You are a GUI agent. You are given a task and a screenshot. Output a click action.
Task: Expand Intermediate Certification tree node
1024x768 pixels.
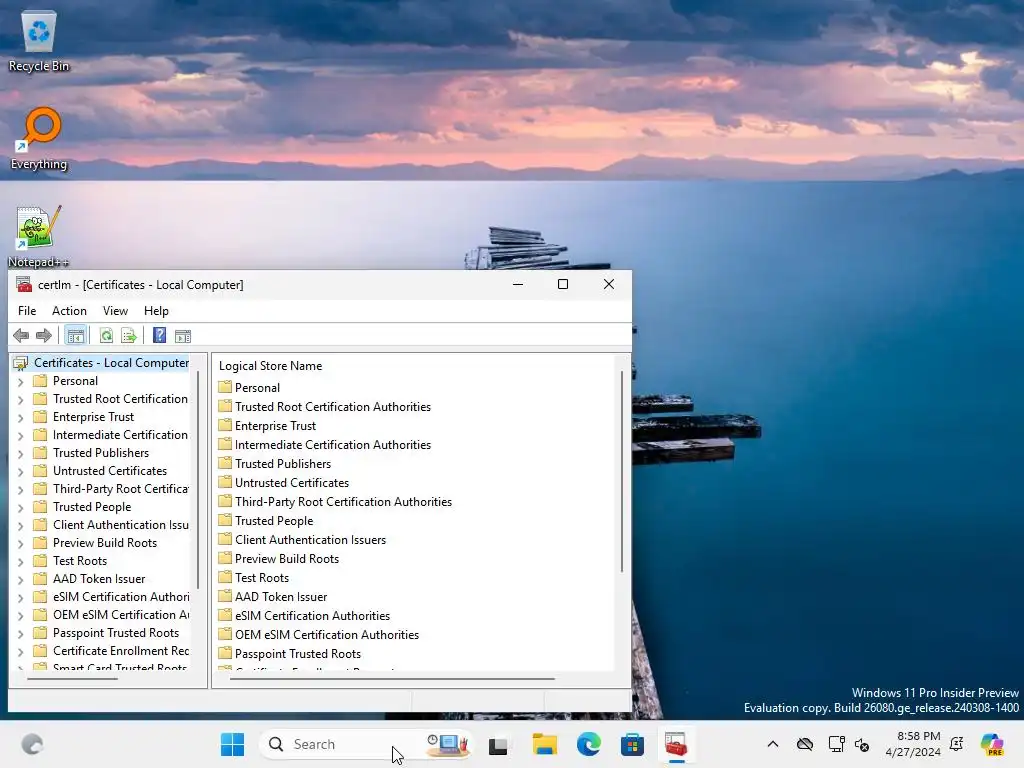[20, 436]
